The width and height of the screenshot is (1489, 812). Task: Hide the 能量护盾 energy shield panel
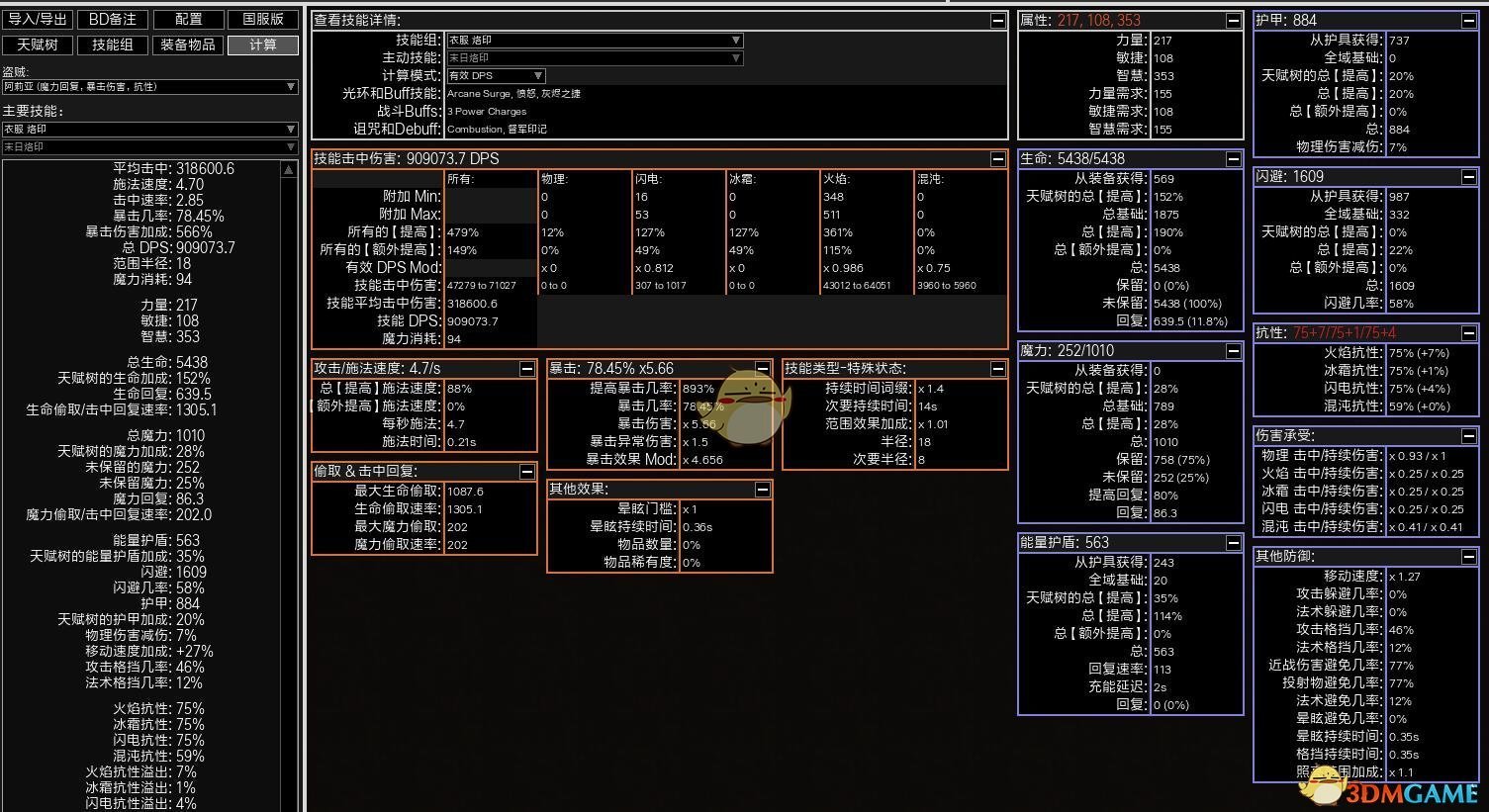click(x=1233, y=542)
